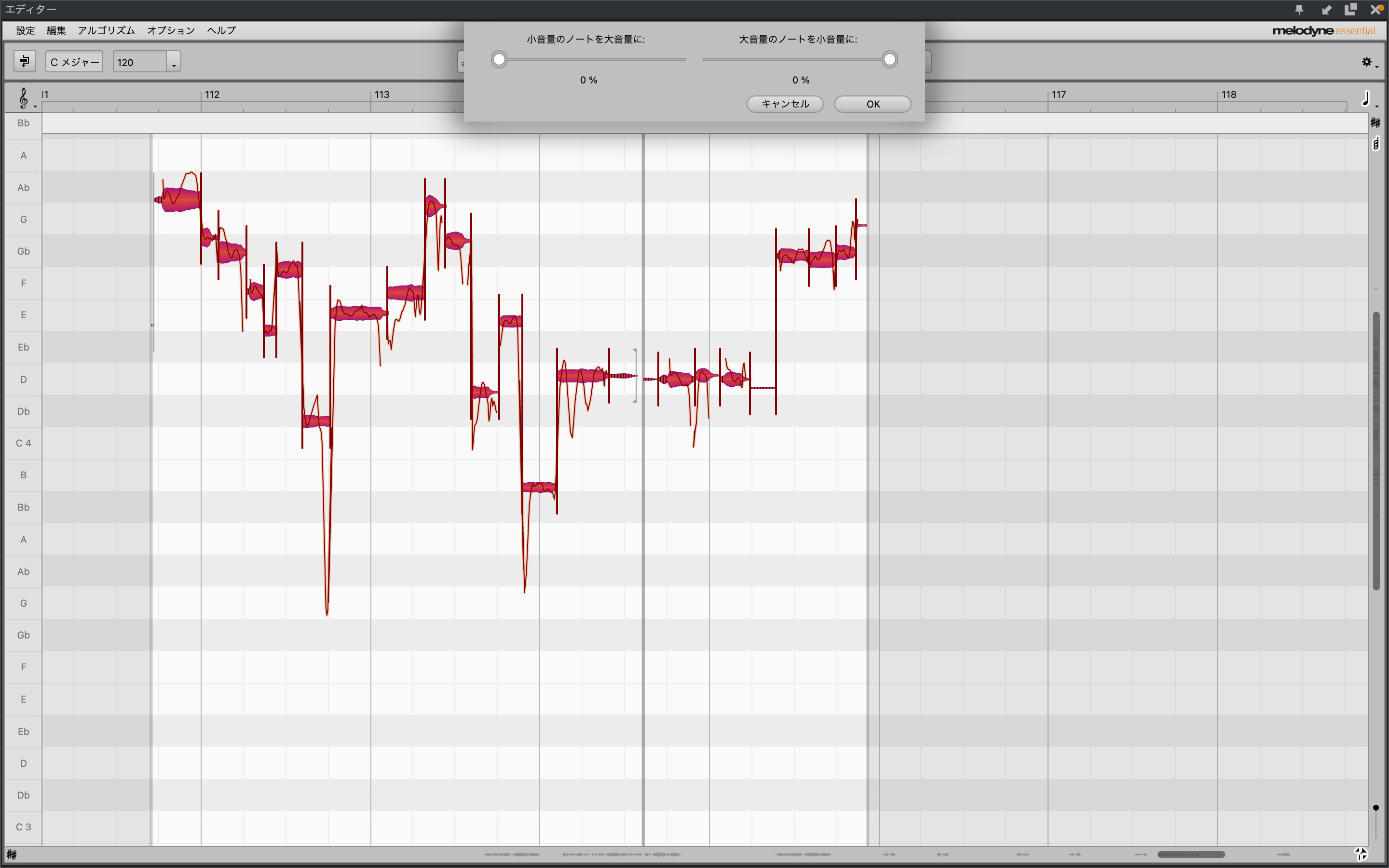The width and height of the screenshot is (1389, 868).
Task: Click the bottom-left grid sharps icon
Action: click(12, 855)
